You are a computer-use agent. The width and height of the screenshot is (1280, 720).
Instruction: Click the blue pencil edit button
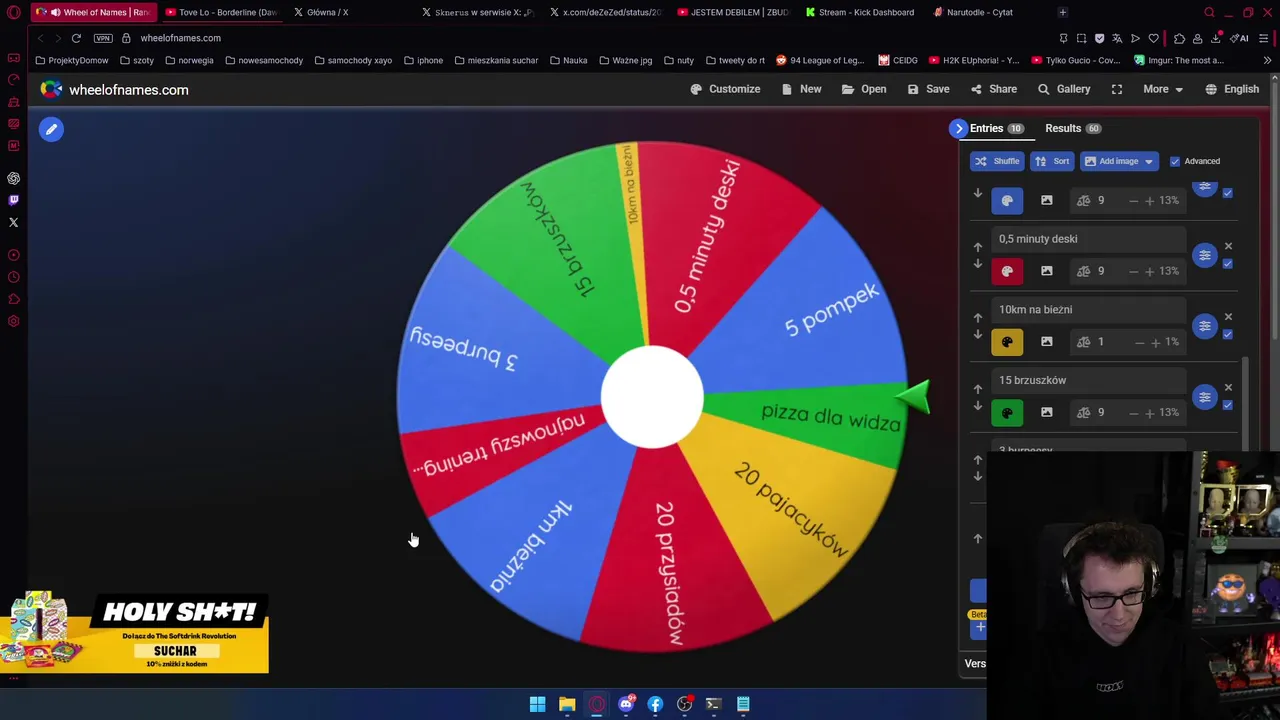51,129
